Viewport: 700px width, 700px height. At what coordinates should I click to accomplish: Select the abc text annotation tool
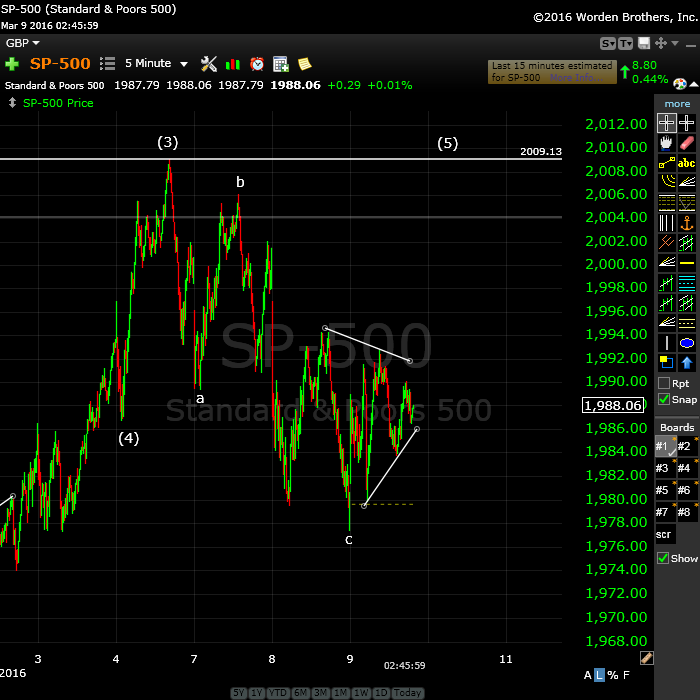(687, 163)
